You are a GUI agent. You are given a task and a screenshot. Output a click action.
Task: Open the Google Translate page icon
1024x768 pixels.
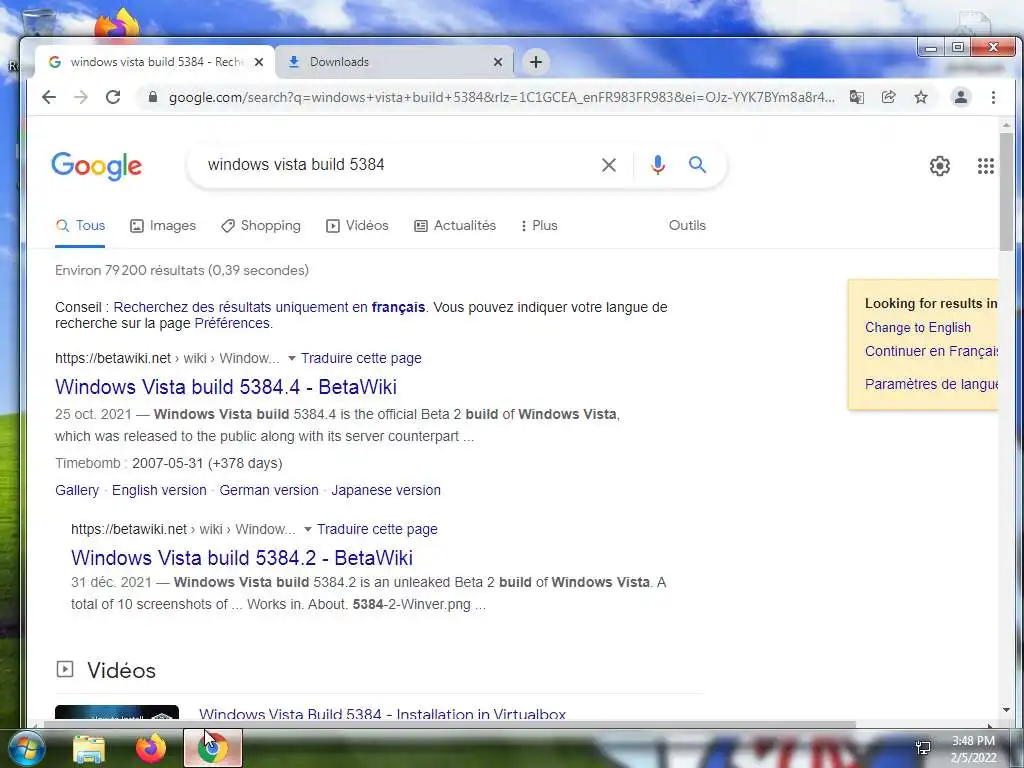click(857, 97)
